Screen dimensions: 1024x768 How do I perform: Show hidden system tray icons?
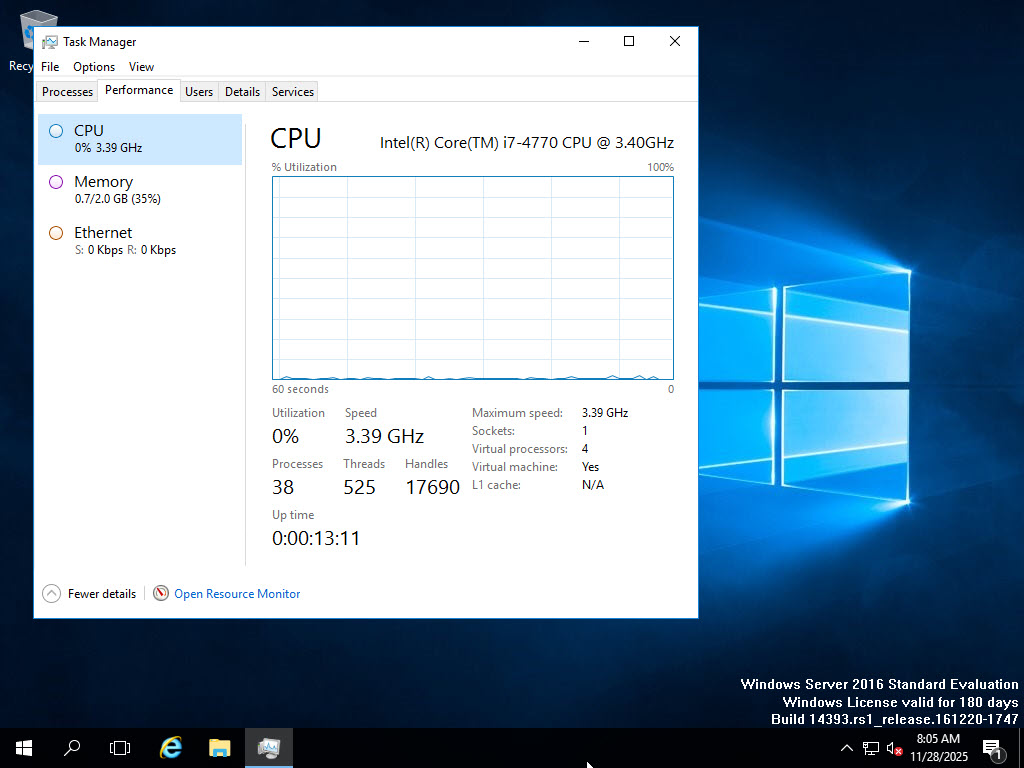[847, 748]
